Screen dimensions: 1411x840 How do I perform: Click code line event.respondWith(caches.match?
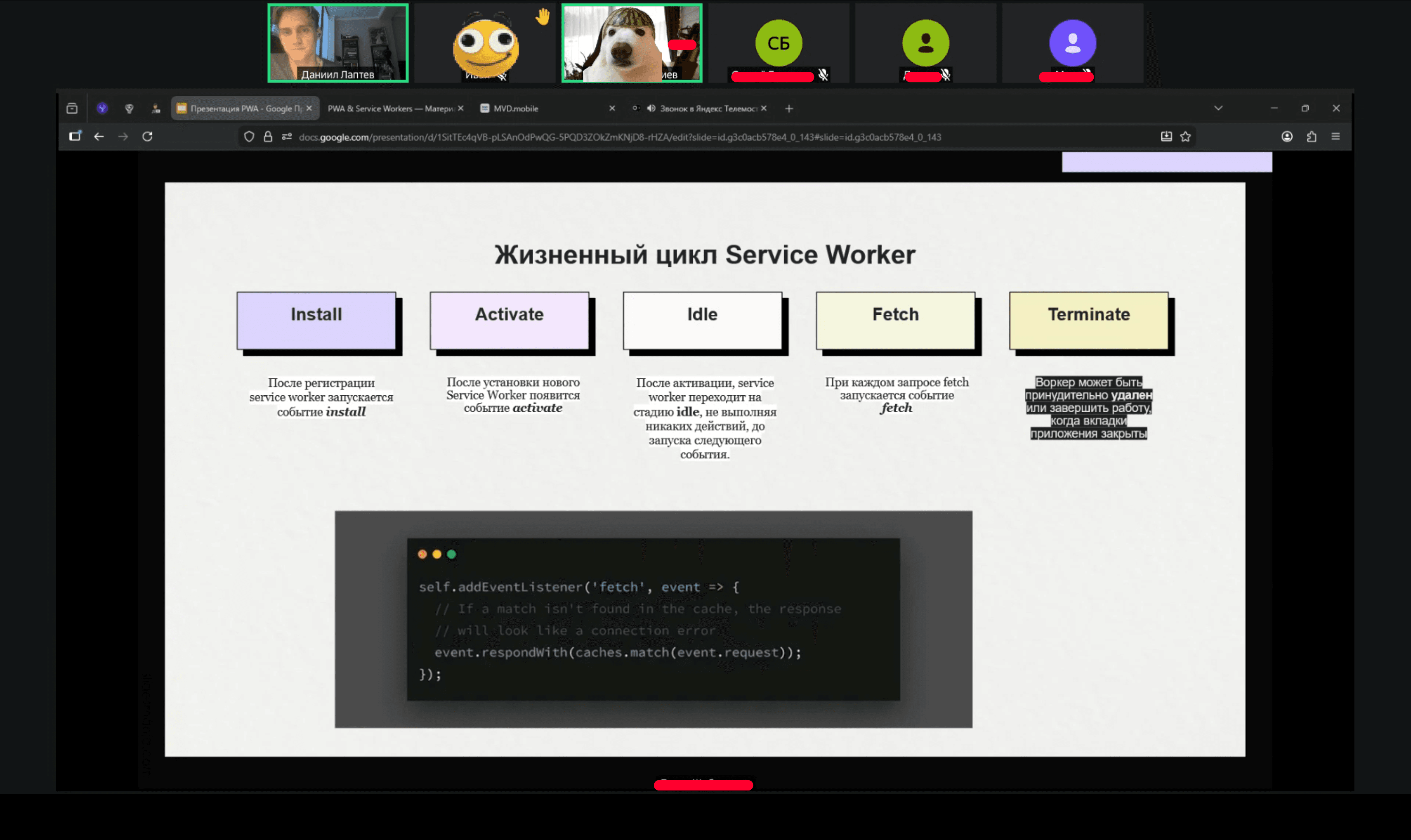coord(618,652)
